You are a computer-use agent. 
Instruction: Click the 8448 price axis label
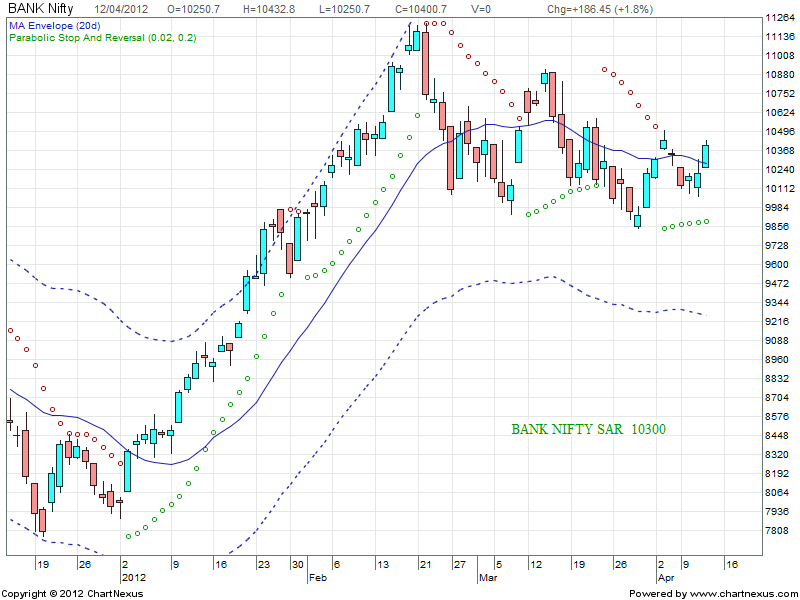(778, 436)
